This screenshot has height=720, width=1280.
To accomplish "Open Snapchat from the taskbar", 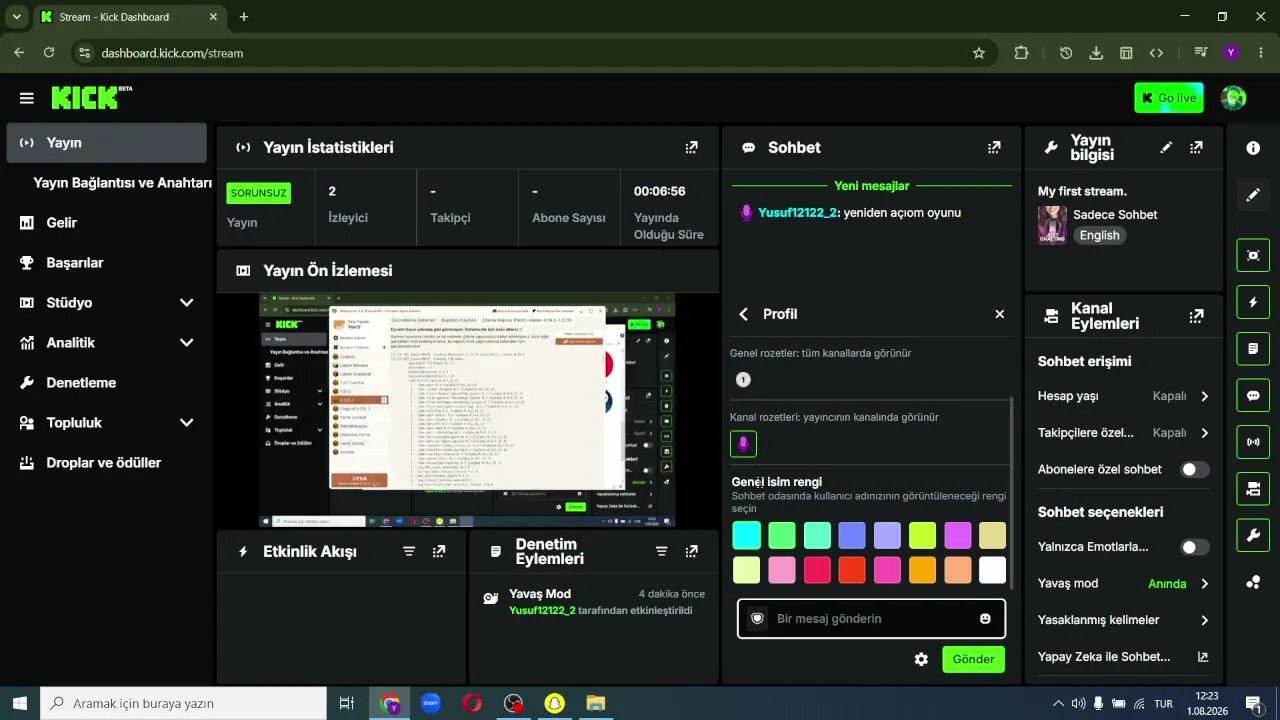I will (x=554, y=703).
